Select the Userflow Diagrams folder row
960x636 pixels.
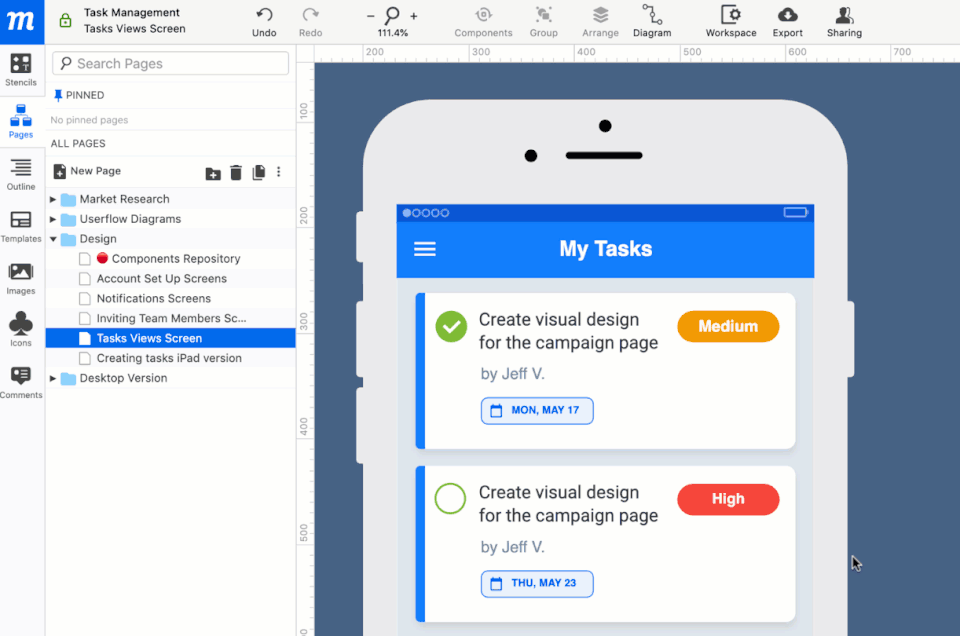(170, 219)
